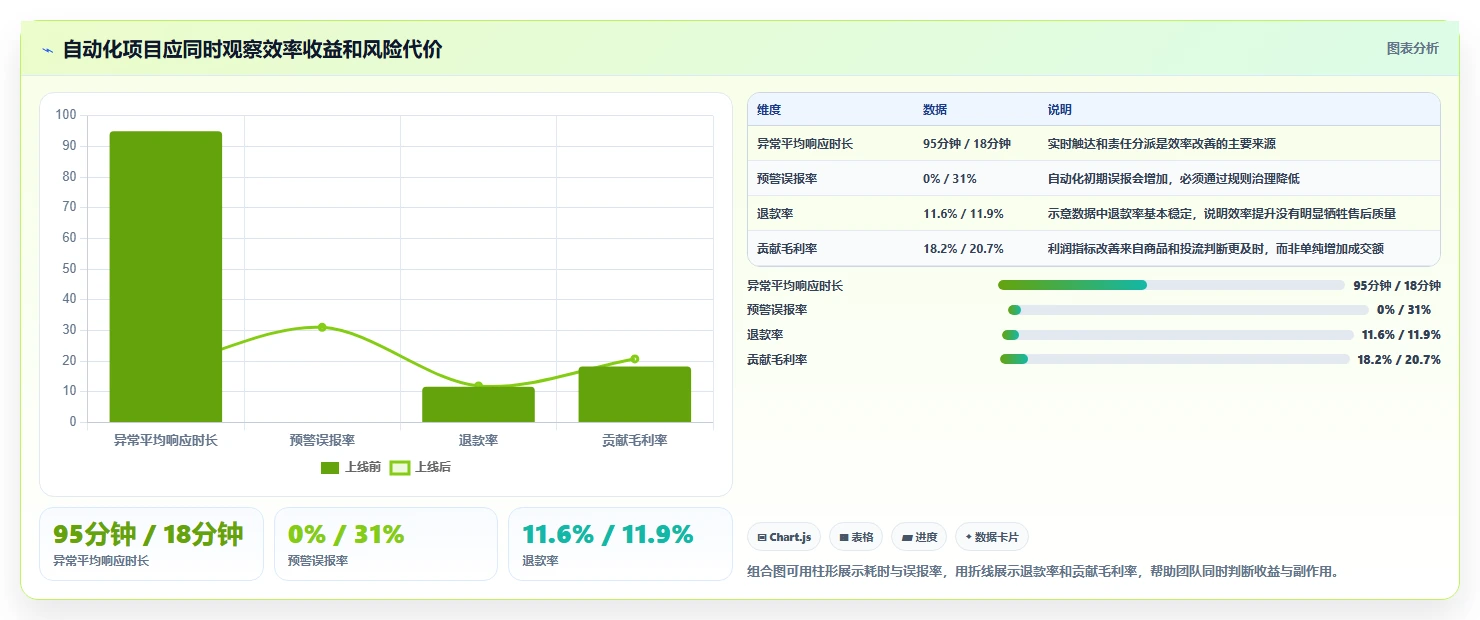The image size is (1480, 620).
Task: Click the x-axis label 预警误报率
Action: [322, 440]
